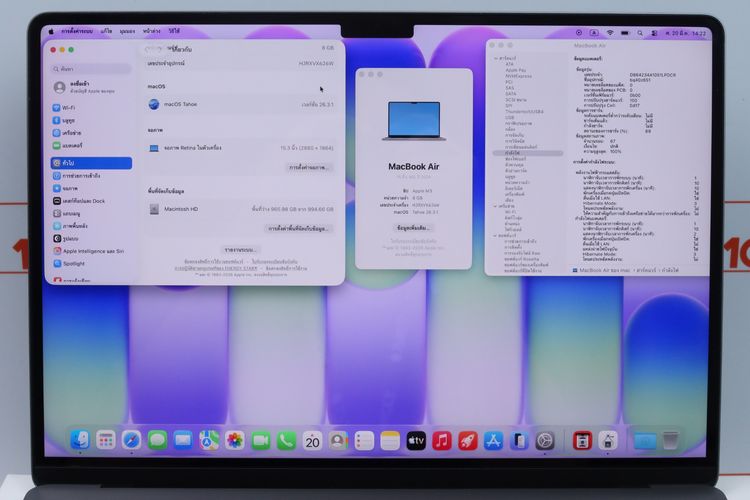
Task: Click the Spotlight magnifier in menu bar
Action: pos(640,33)
